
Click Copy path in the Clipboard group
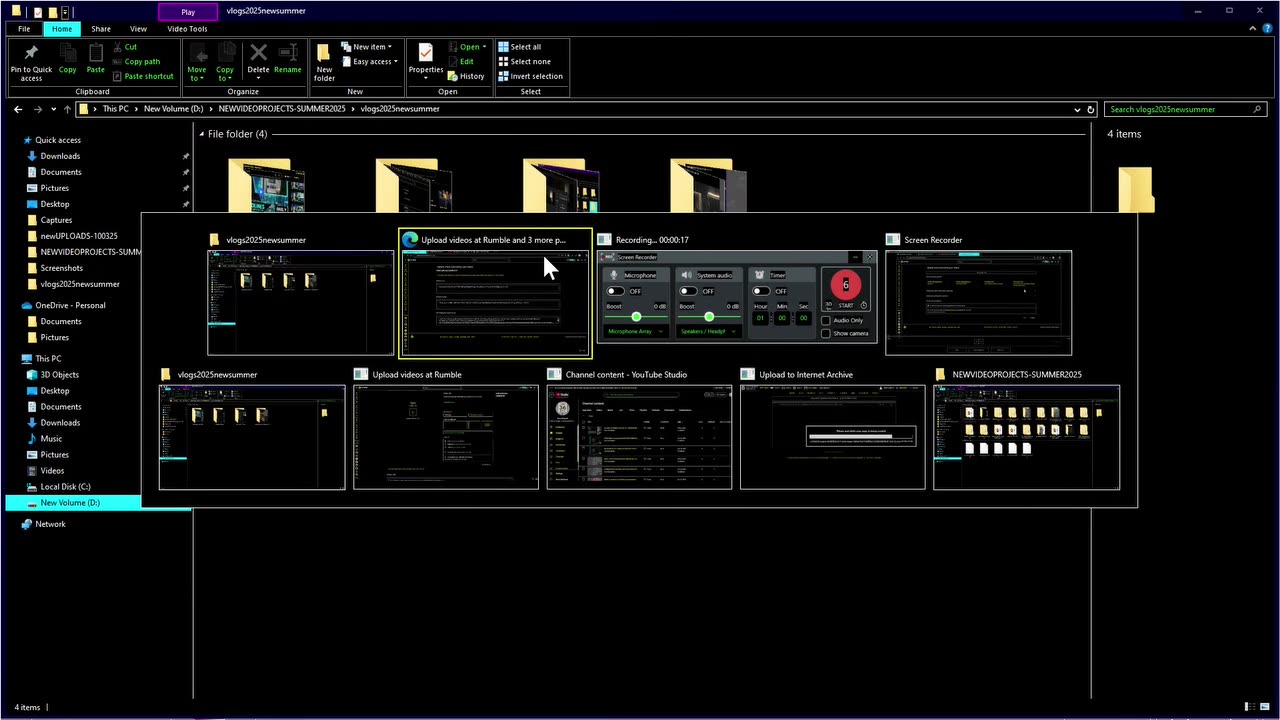[x=136, y=62]
